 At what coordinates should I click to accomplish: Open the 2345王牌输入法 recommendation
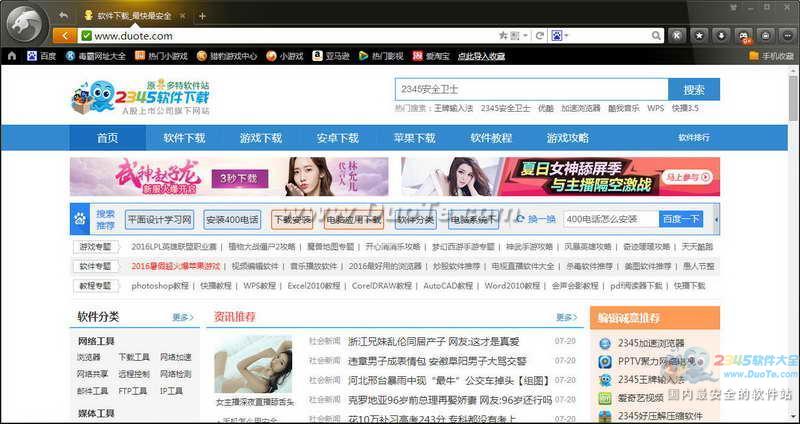coord(651,380)
